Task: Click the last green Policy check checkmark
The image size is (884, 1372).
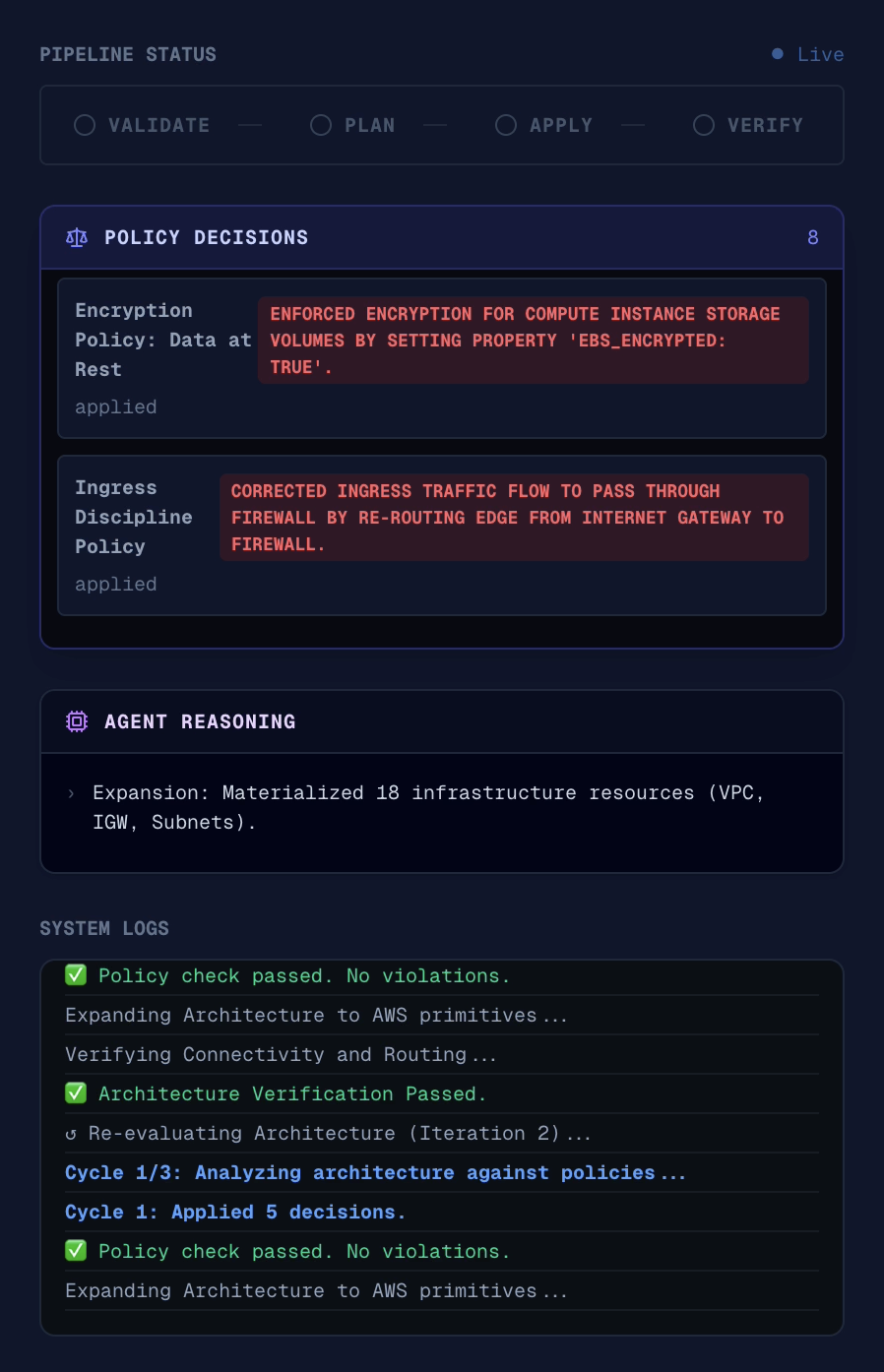Action: 76,1251
